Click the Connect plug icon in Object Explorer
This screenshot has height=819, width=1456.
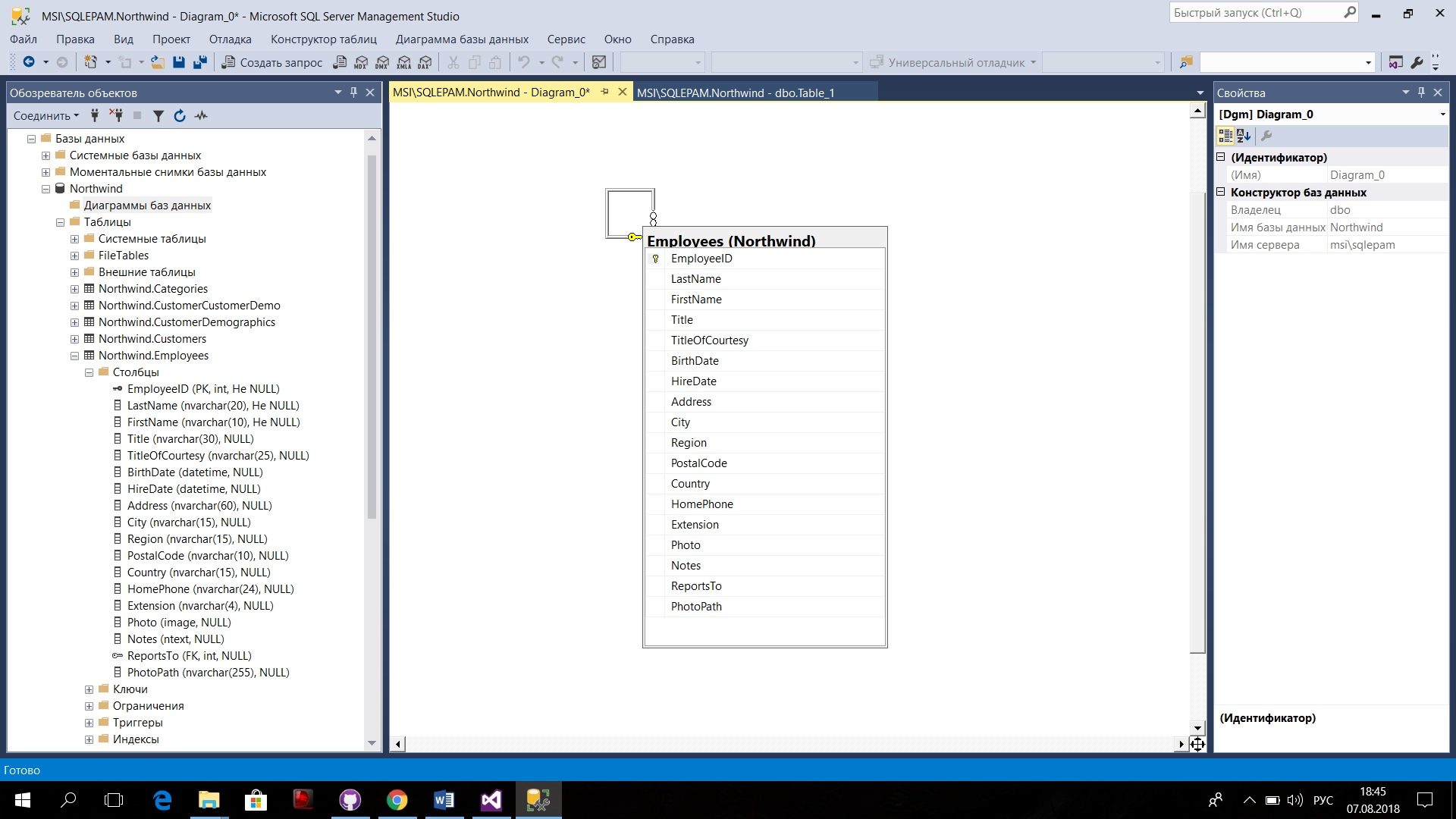[x=95, y=115]
